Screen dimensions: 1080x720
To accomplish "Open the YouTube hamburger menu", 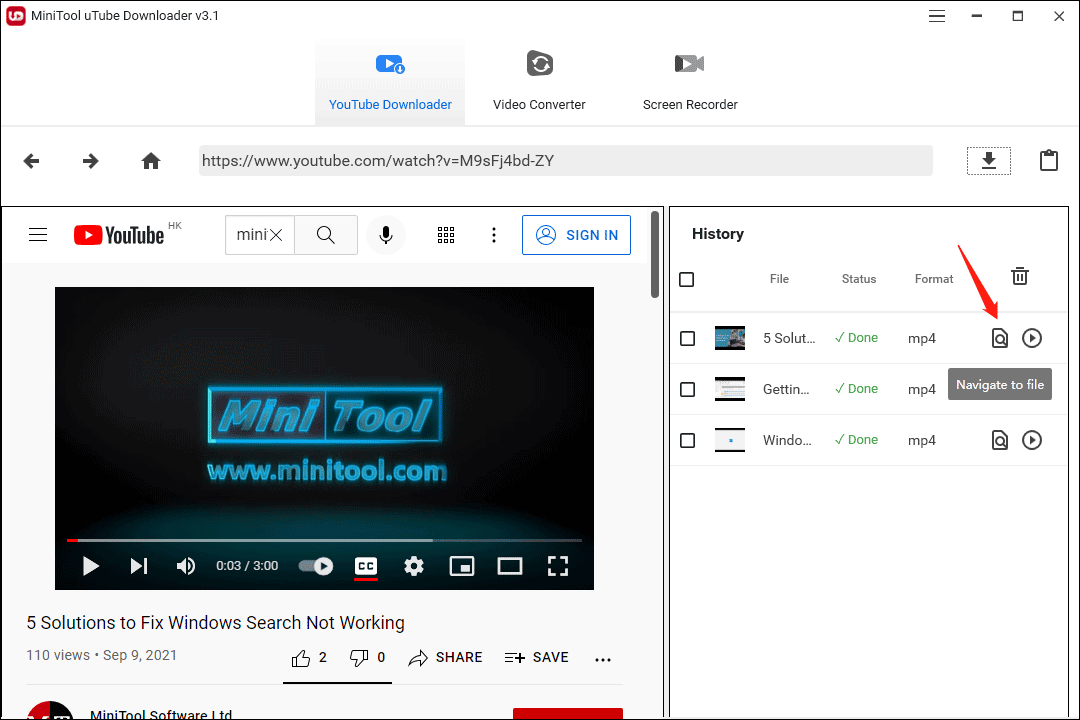I will (x=38, y=234).
